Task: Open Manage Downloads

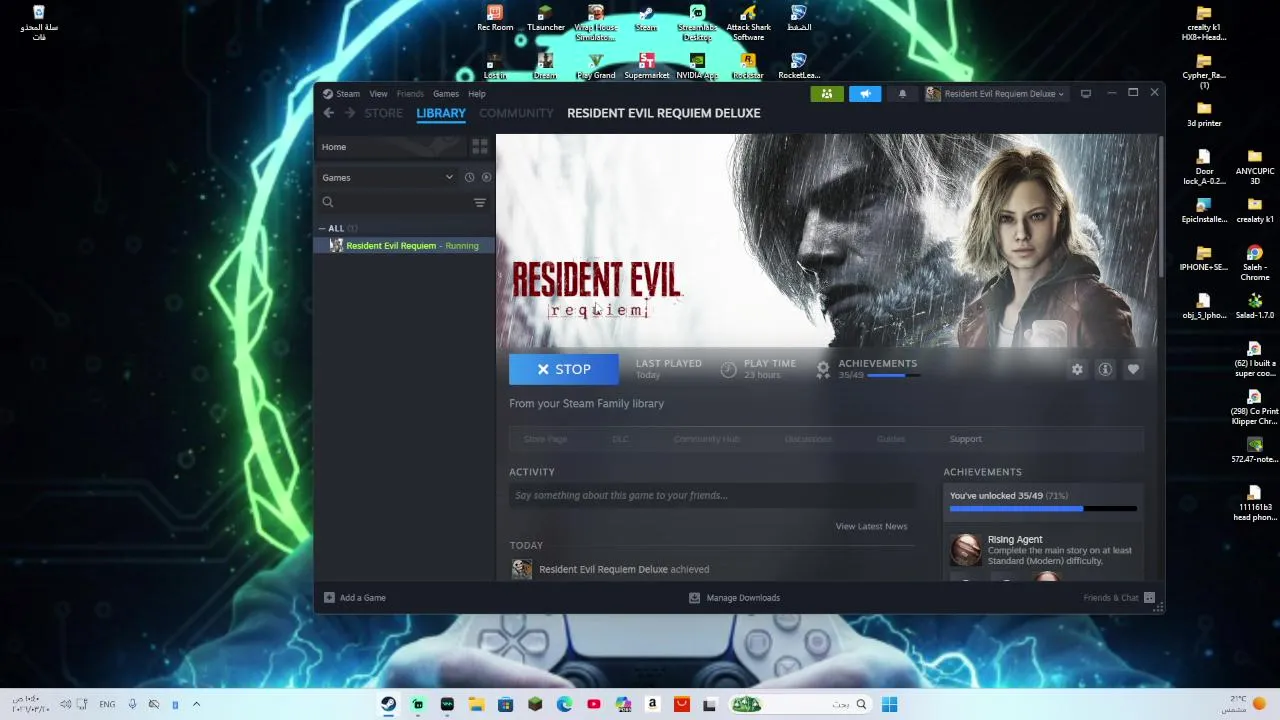Action: pos(735,598)
